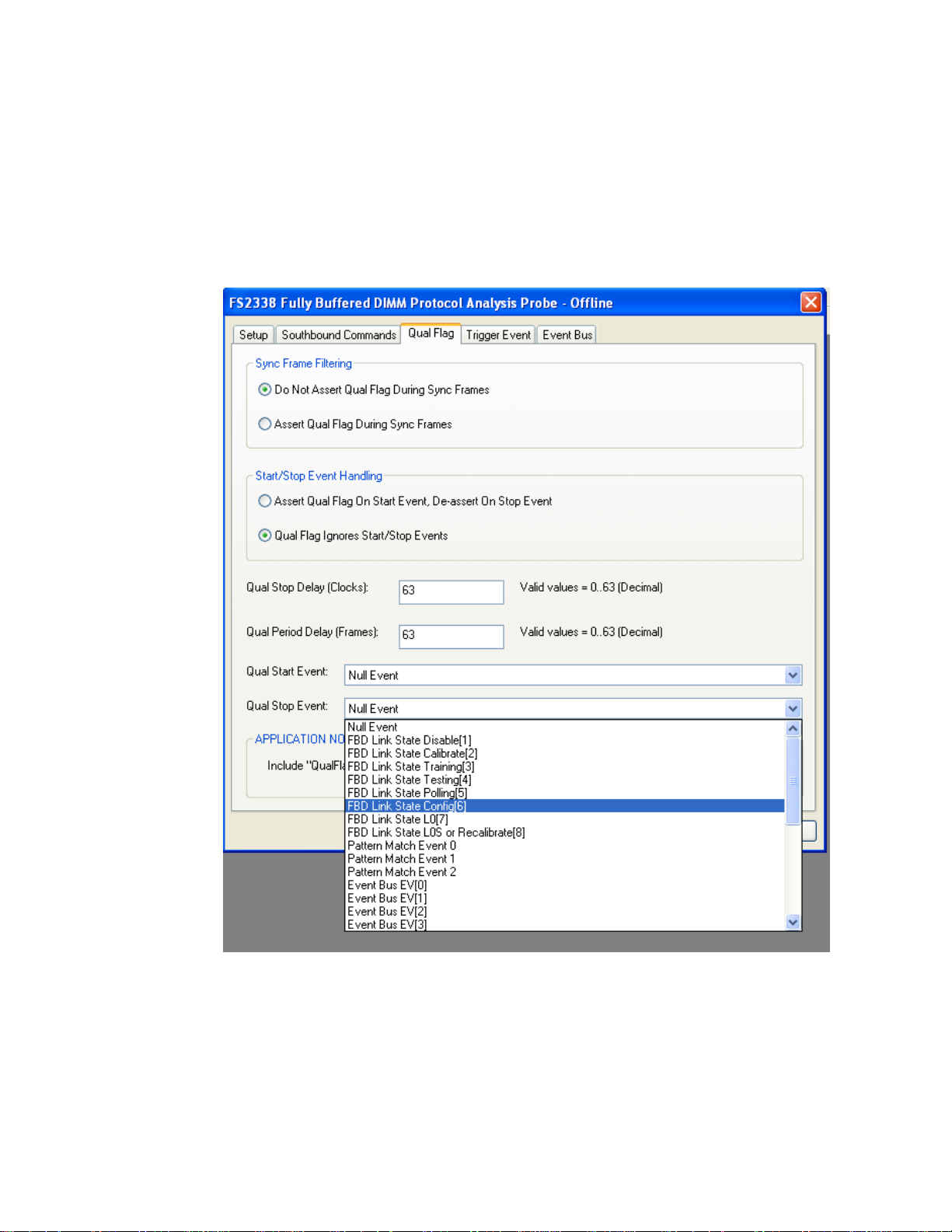Collapse the Qual Stop Event dropdown
Screen dimensions: 952x1232
click(x=793, y=708)
